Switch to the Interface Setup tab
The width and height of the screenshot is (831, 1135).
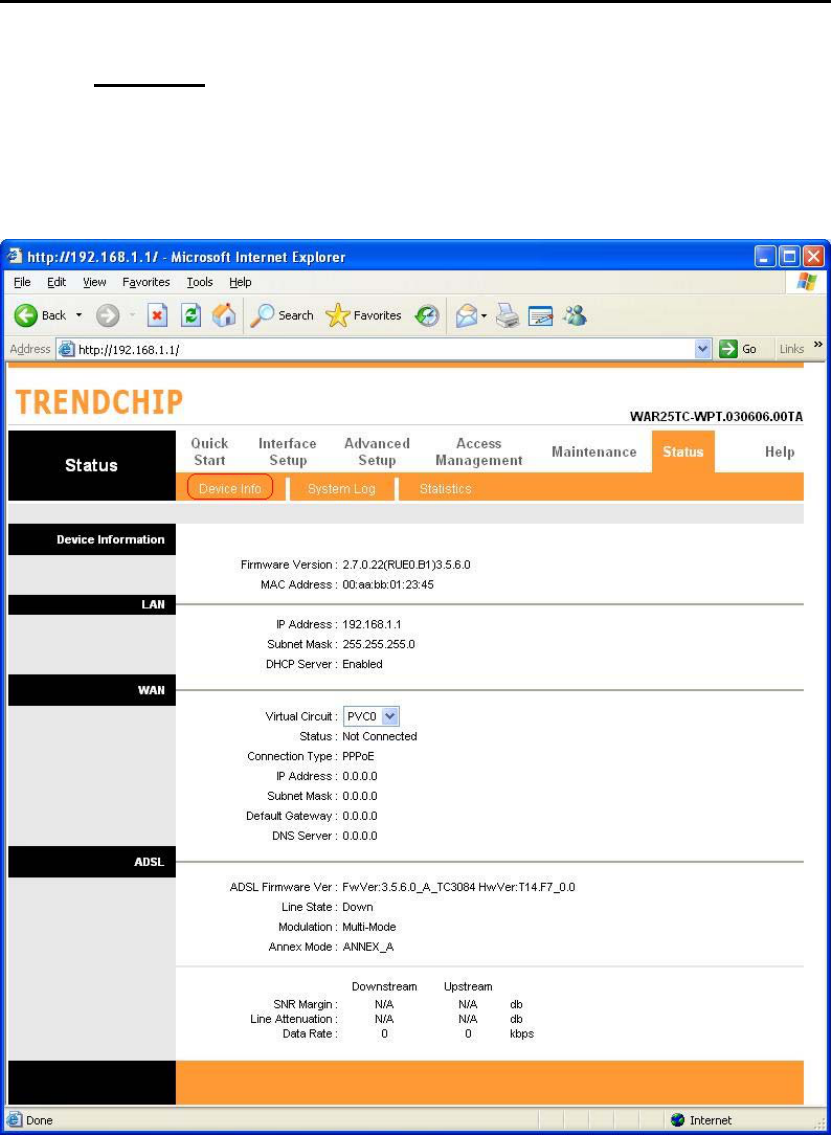pos(287,452)
